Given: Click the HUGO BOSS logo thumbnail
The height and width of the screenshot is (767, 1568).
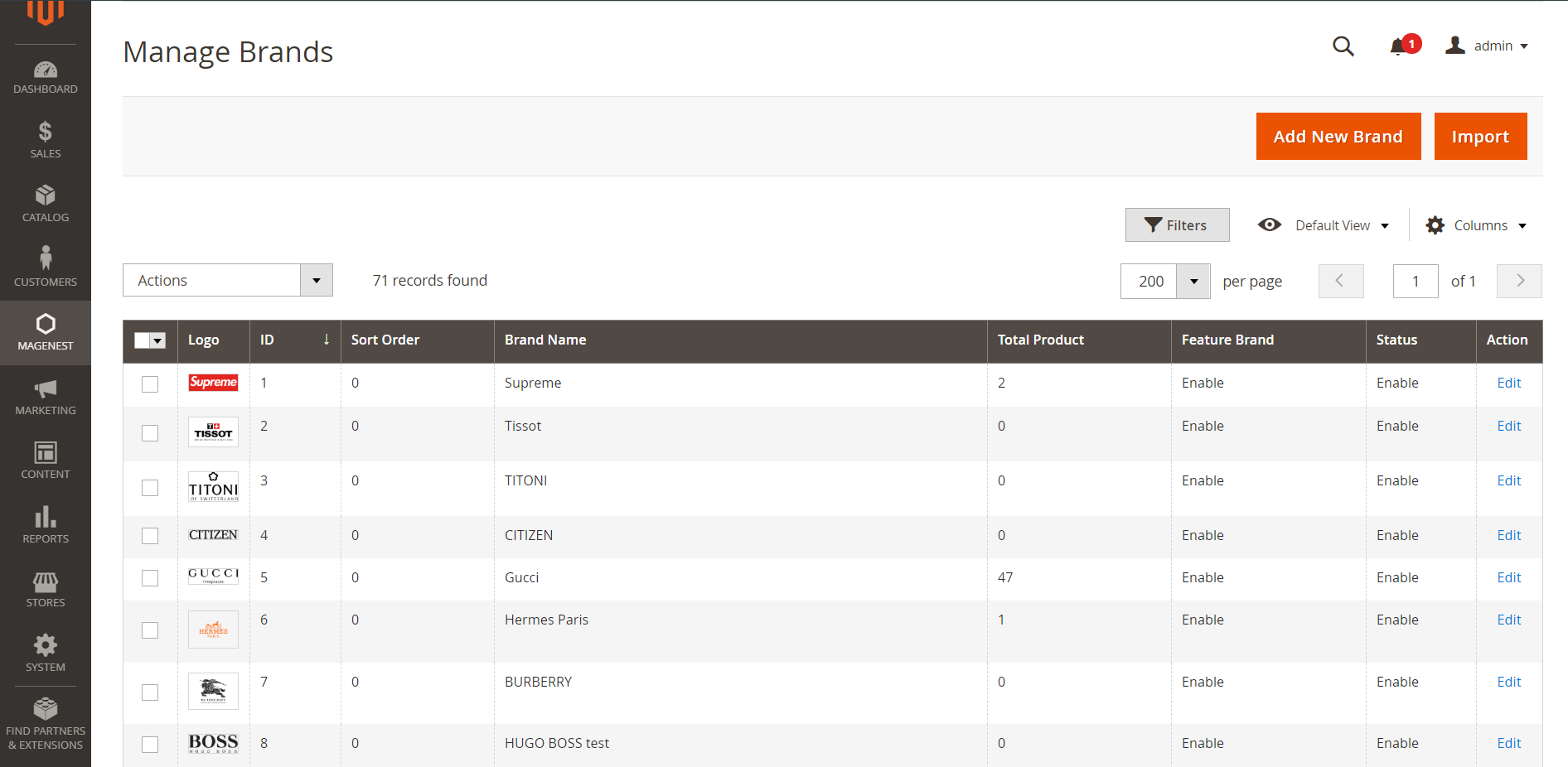Looking at the screenshot, I should coord(213,743).
